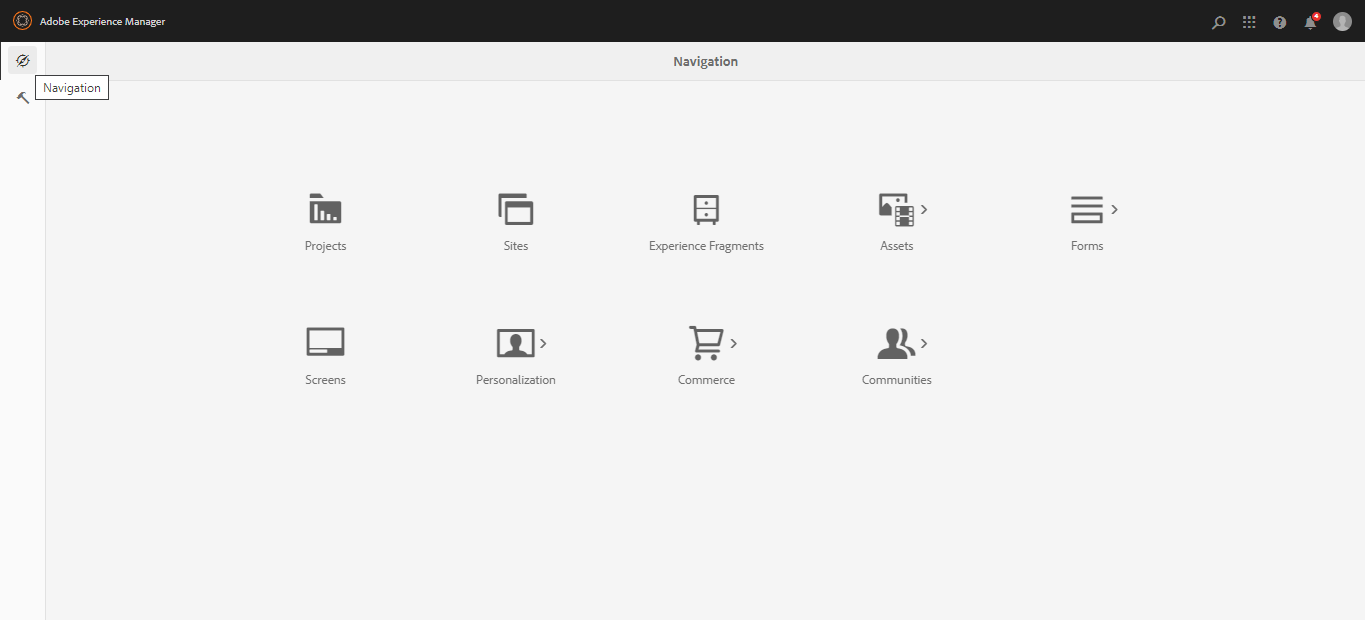This screenshot has height=620, width=1365.
Task: Expand the Commerce submenu chevron
Action: pyautogui.click(x=733, y=343)
